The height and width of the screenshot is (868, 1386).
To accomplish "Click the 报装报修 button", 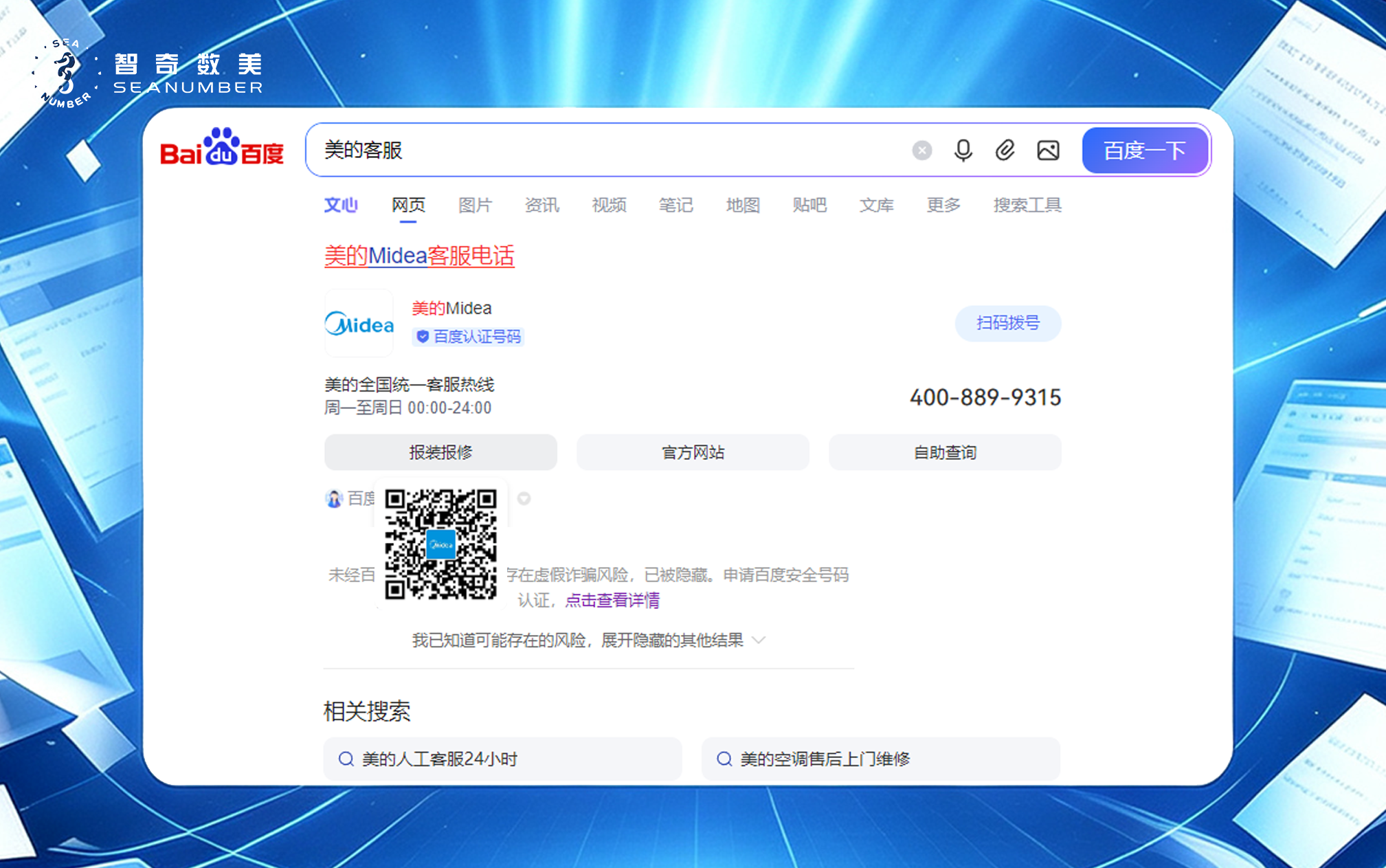I will tap(440, 452).
